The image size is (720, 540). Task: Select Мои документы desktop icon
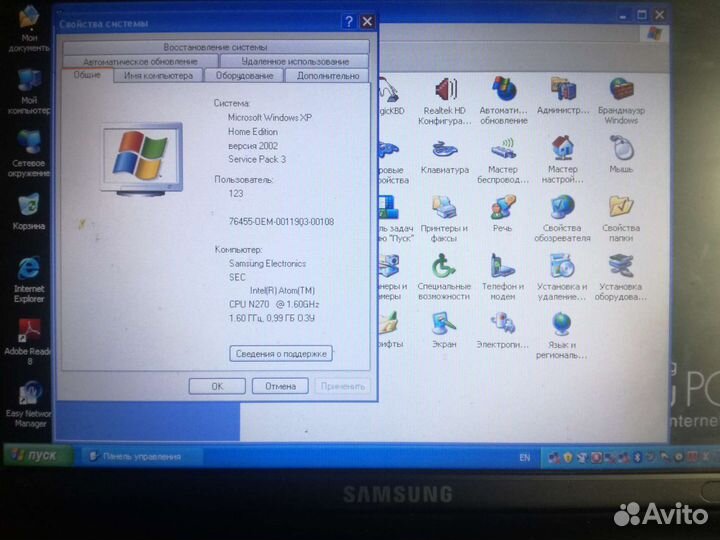(x=28, y=29)
